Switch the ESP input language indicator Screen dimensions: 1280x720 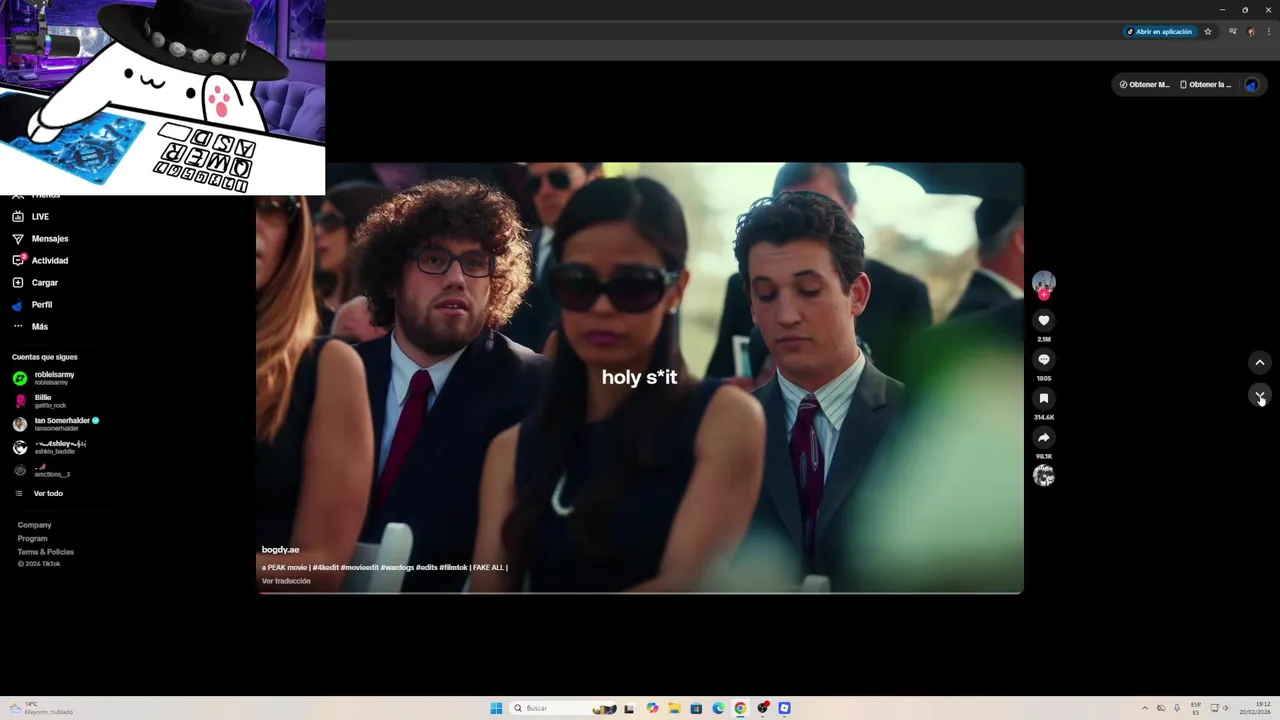[1196, 708]
